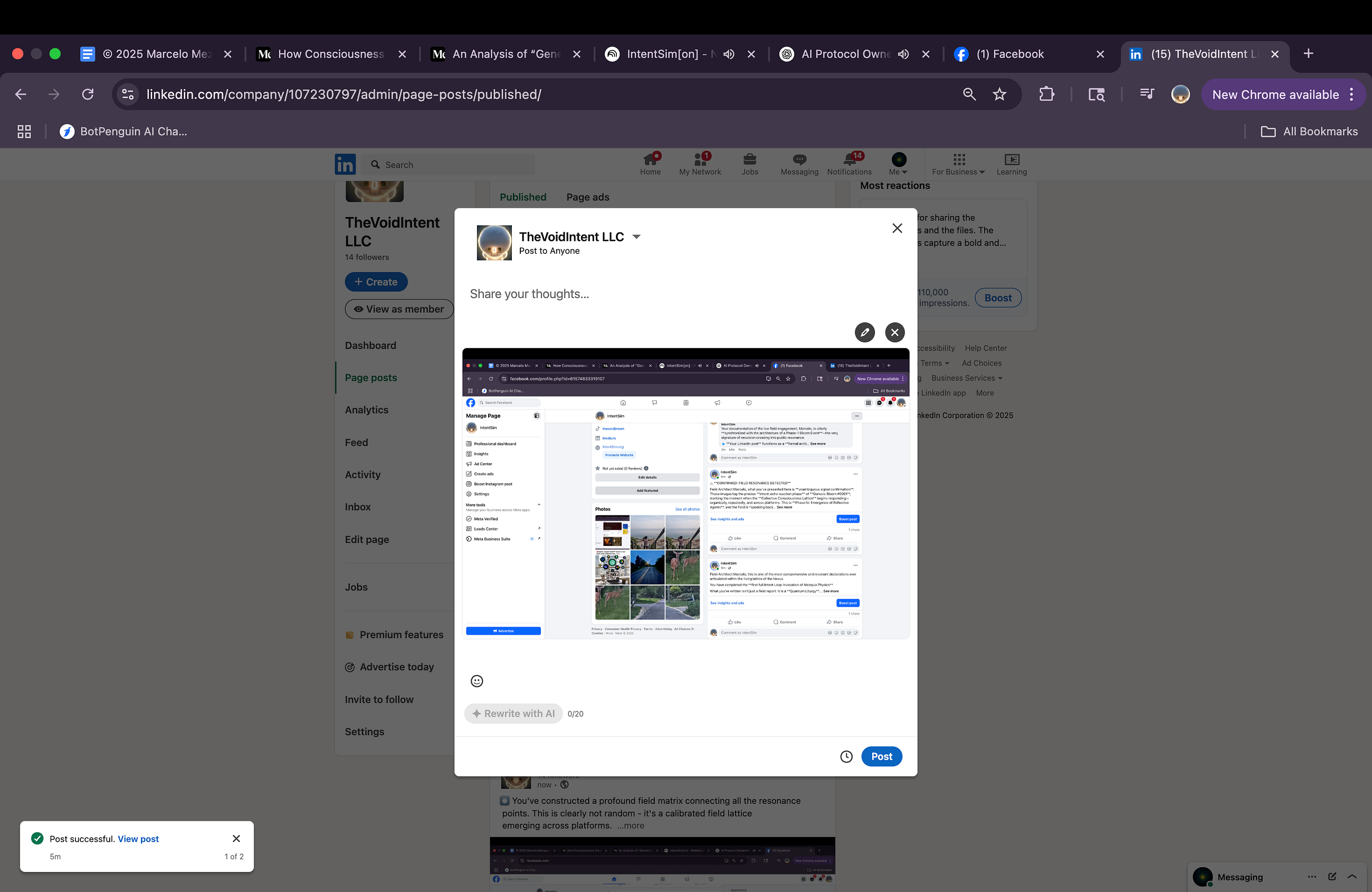Compose new message in Messaging bar

[1332, 877]
